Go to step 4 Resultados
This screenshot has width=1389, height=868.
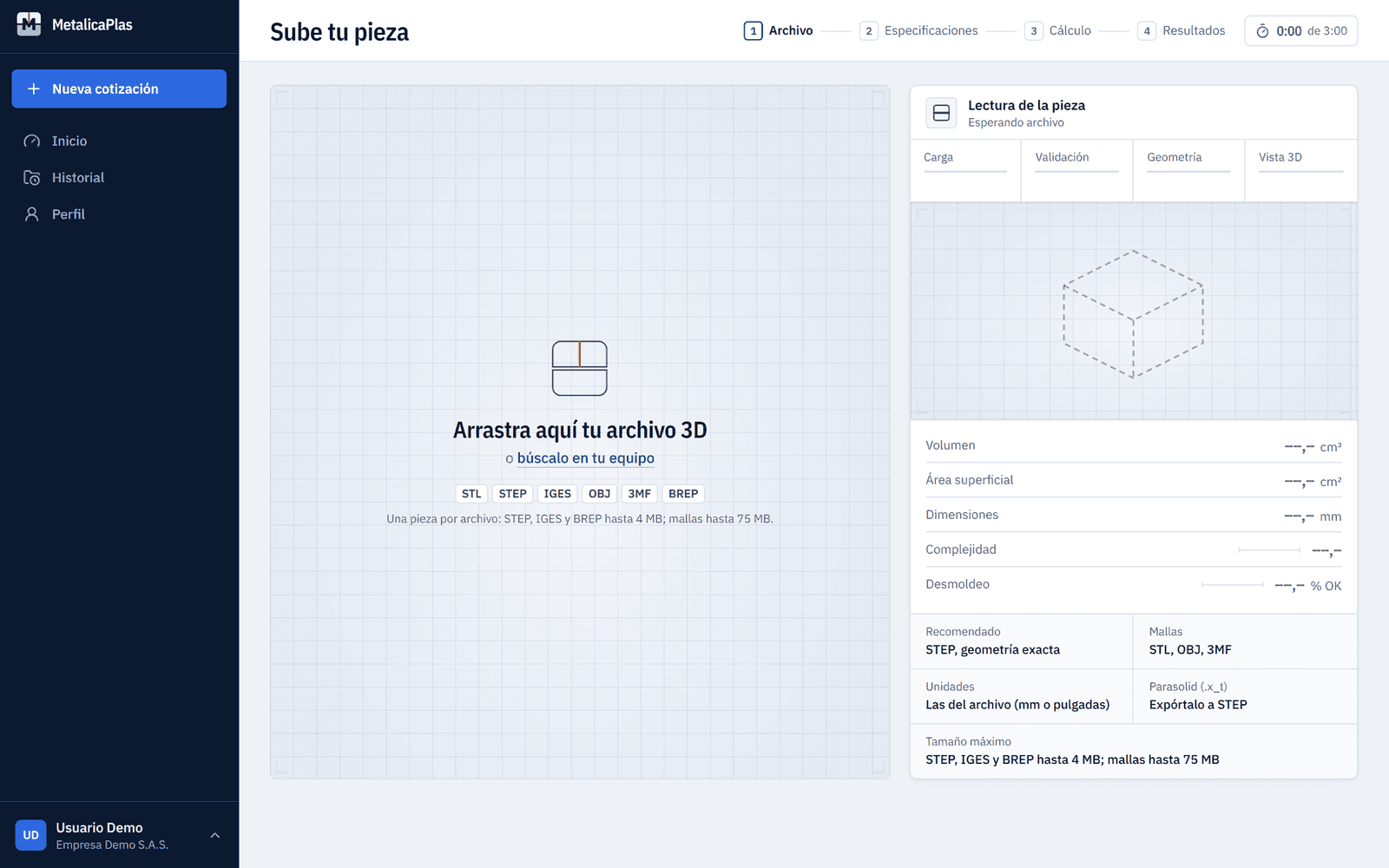pyautogui.click(x=1182, y=30)
